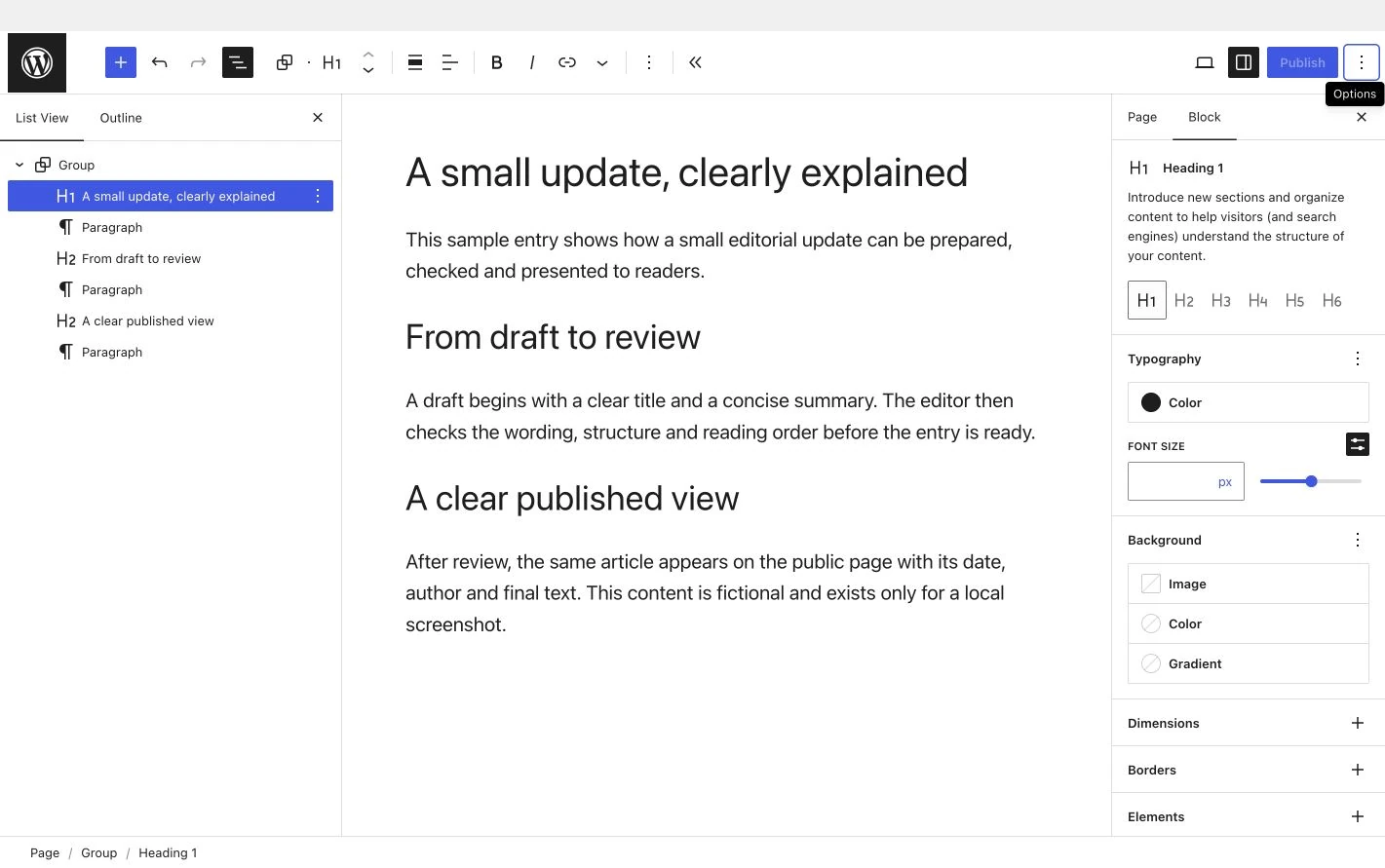Open the editor Options menu
1385x868 pixels.
(1362, 62)
